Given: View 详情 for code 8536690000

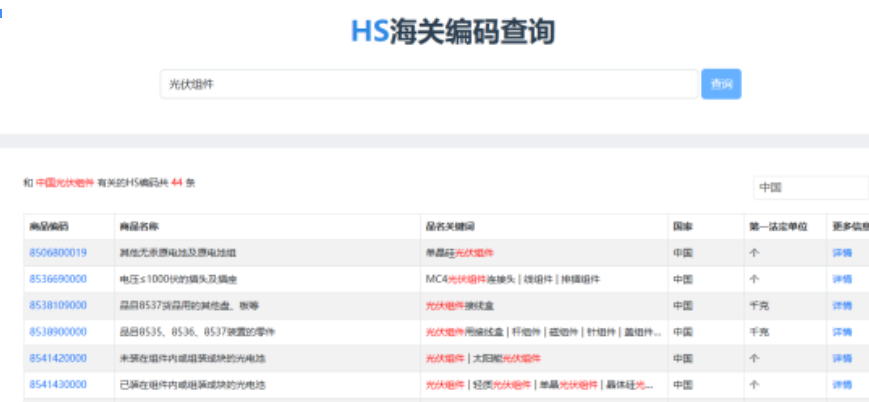Looking at the screenshot, I should pyautogui.click(x=842, y=279).
